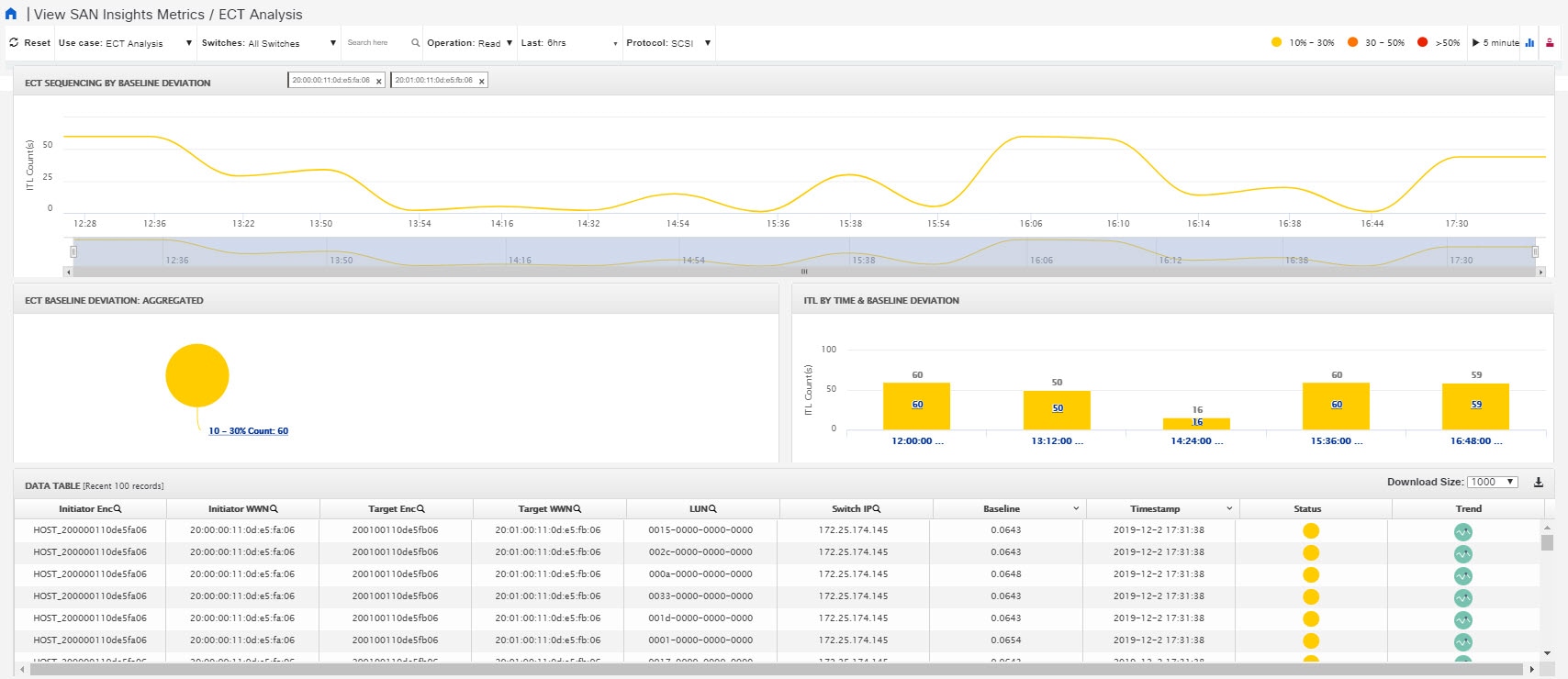The width and height of the screenshot is (1568, 679).
Task: Click the yellow aggregated deviation bubble
Action: (197, 375)
